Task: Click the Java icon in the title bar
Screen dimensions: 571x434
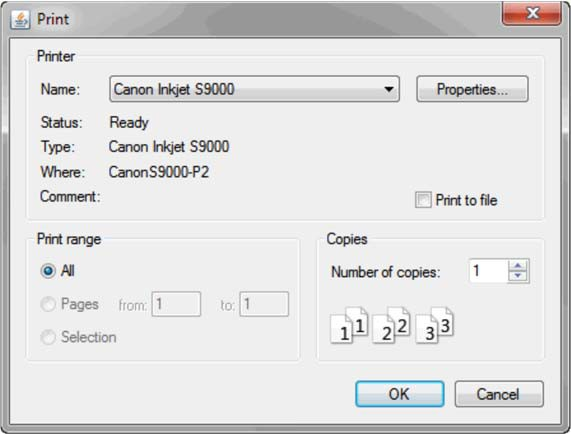Action: [20, 19]
